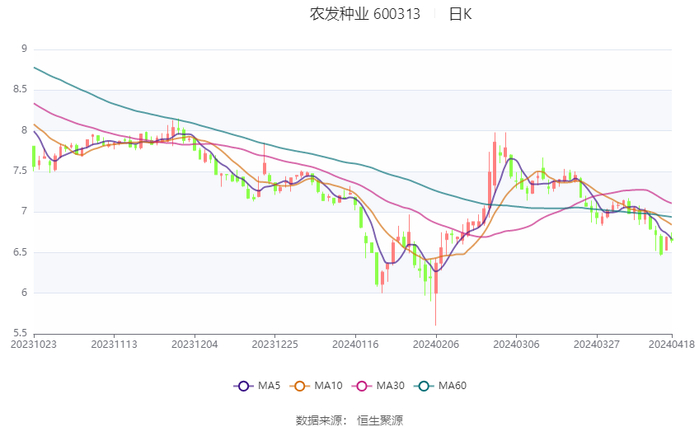Image resolution: width=700 pixels, height=427 pixels.
Task: Click the 20231225 date axis label
Action: tap(275, 342)
